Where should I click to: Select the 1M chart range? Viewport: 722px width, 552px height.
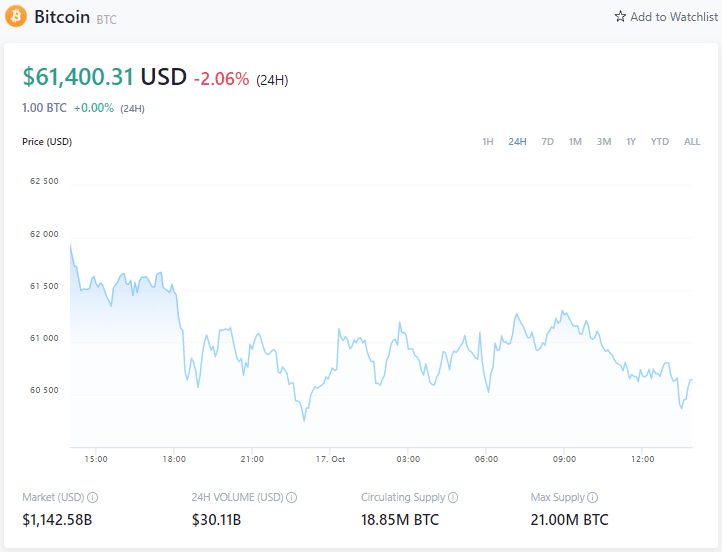click(575, 142)
